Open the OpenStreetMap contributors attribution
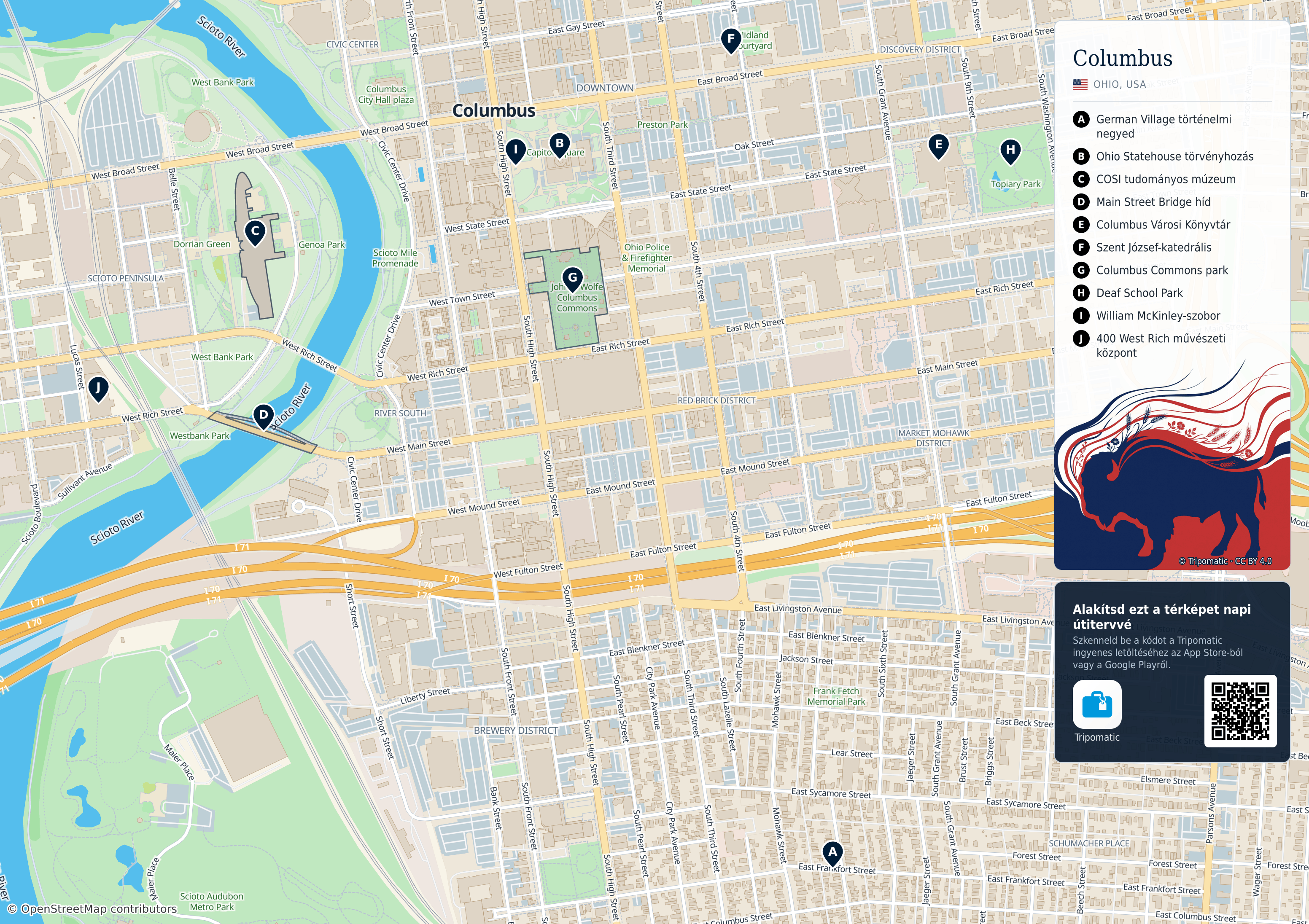 click(92, 908)
